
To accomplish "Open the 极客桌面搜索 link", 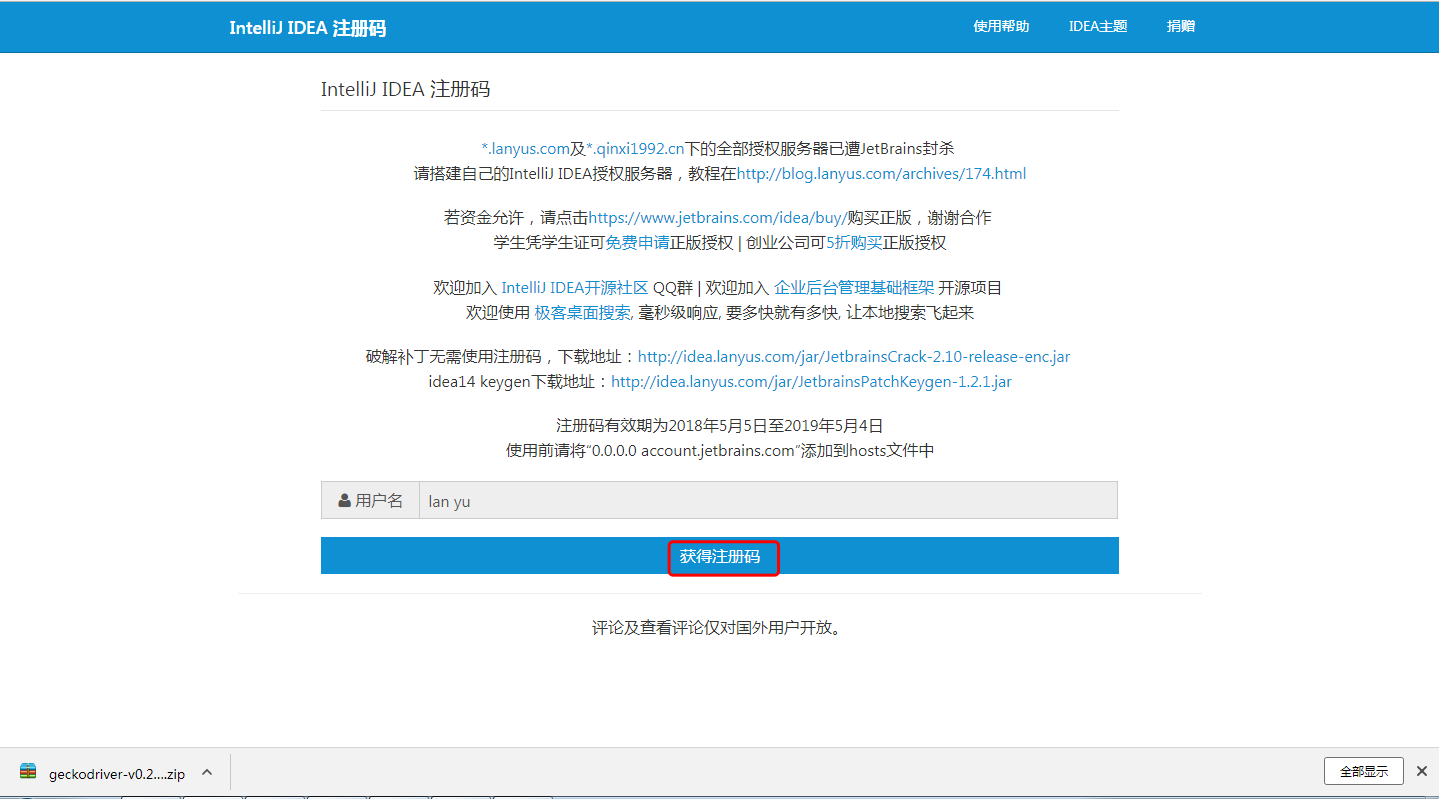I will (x=583, y=312).
